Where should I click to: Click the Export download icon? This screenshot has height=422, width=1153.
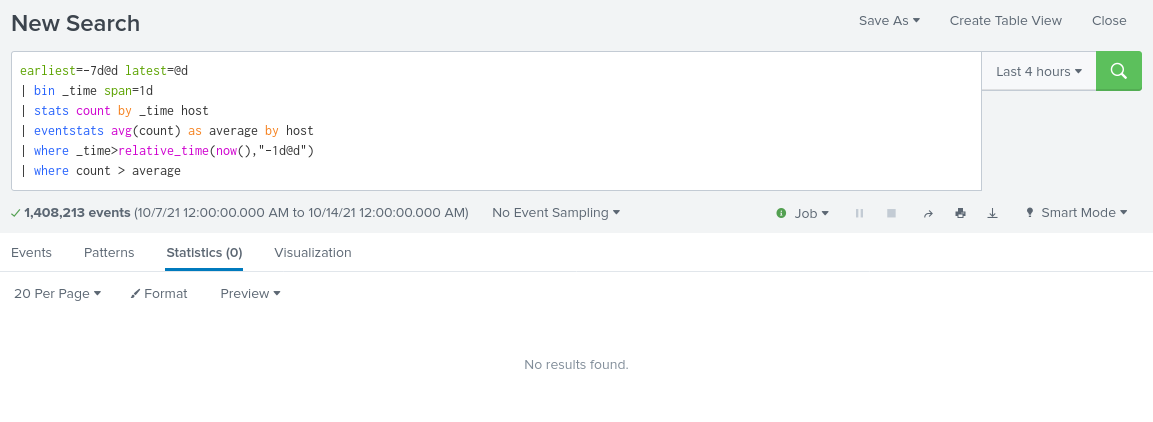pos(992,213)
